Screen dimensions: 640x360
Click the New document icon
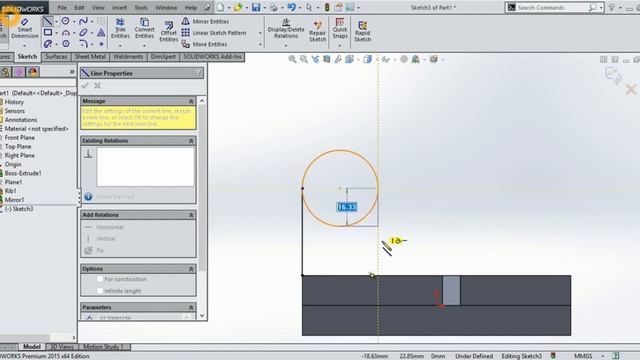220,7
